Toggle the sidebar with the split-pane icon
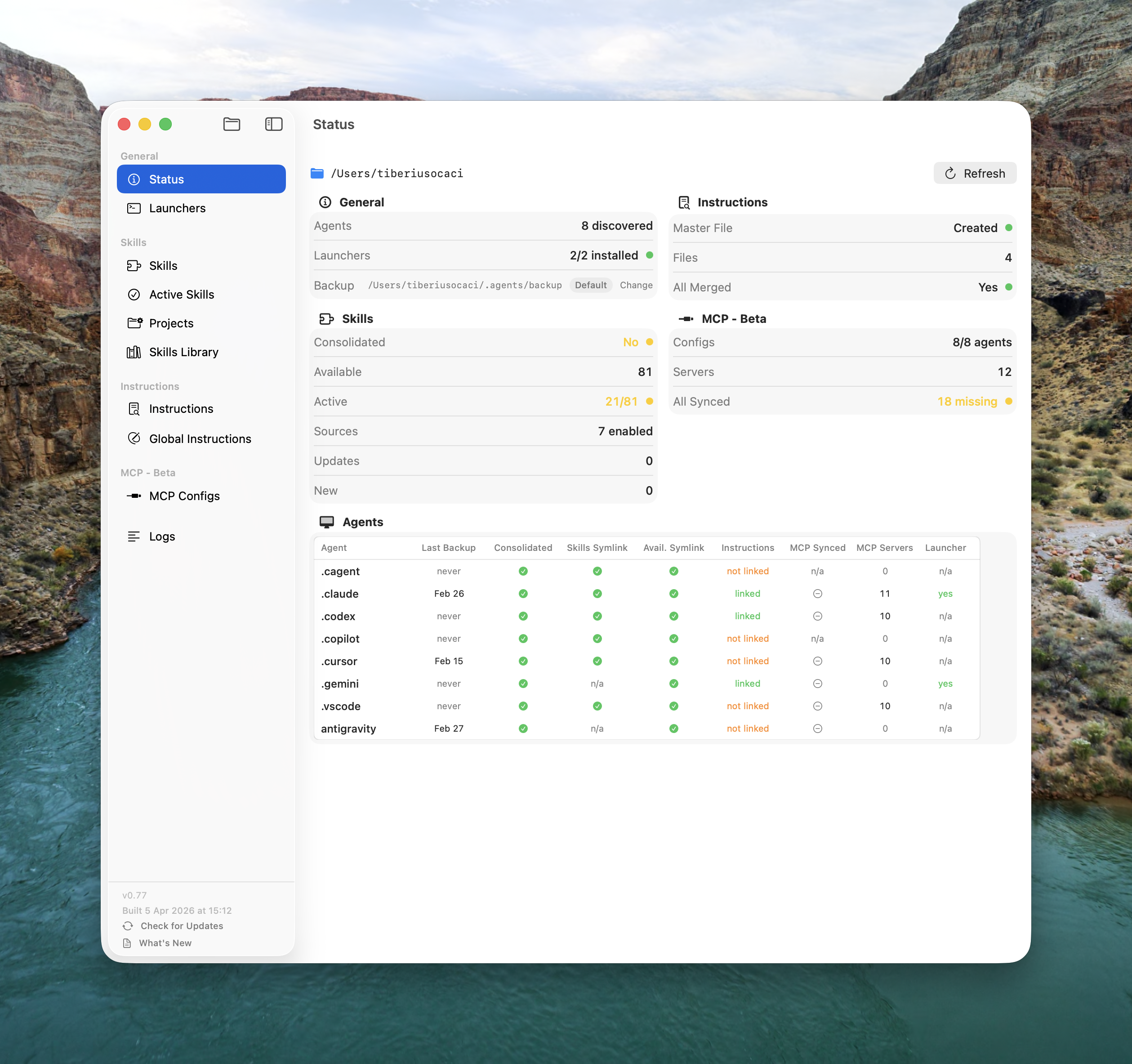The width and height of the screenshot is (1132, 1064). click(273, 124)
